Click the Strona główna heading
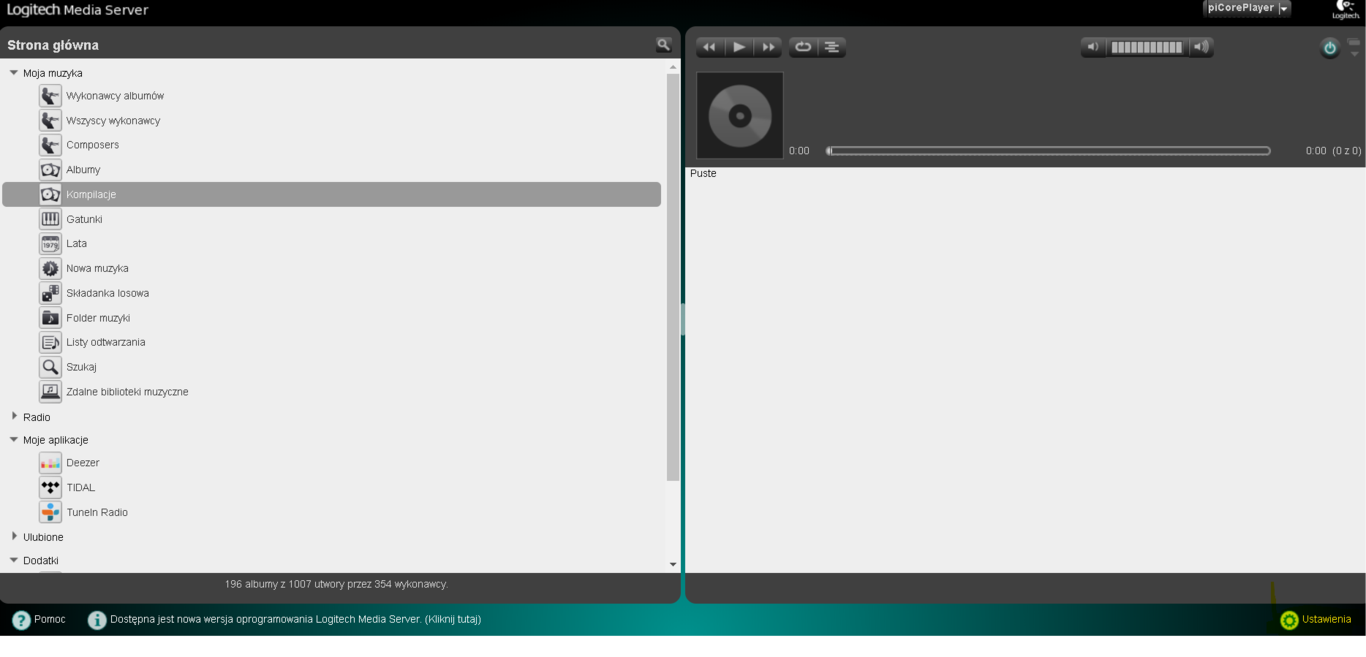This screenshot has width=1366, height=657. (53, 45)
